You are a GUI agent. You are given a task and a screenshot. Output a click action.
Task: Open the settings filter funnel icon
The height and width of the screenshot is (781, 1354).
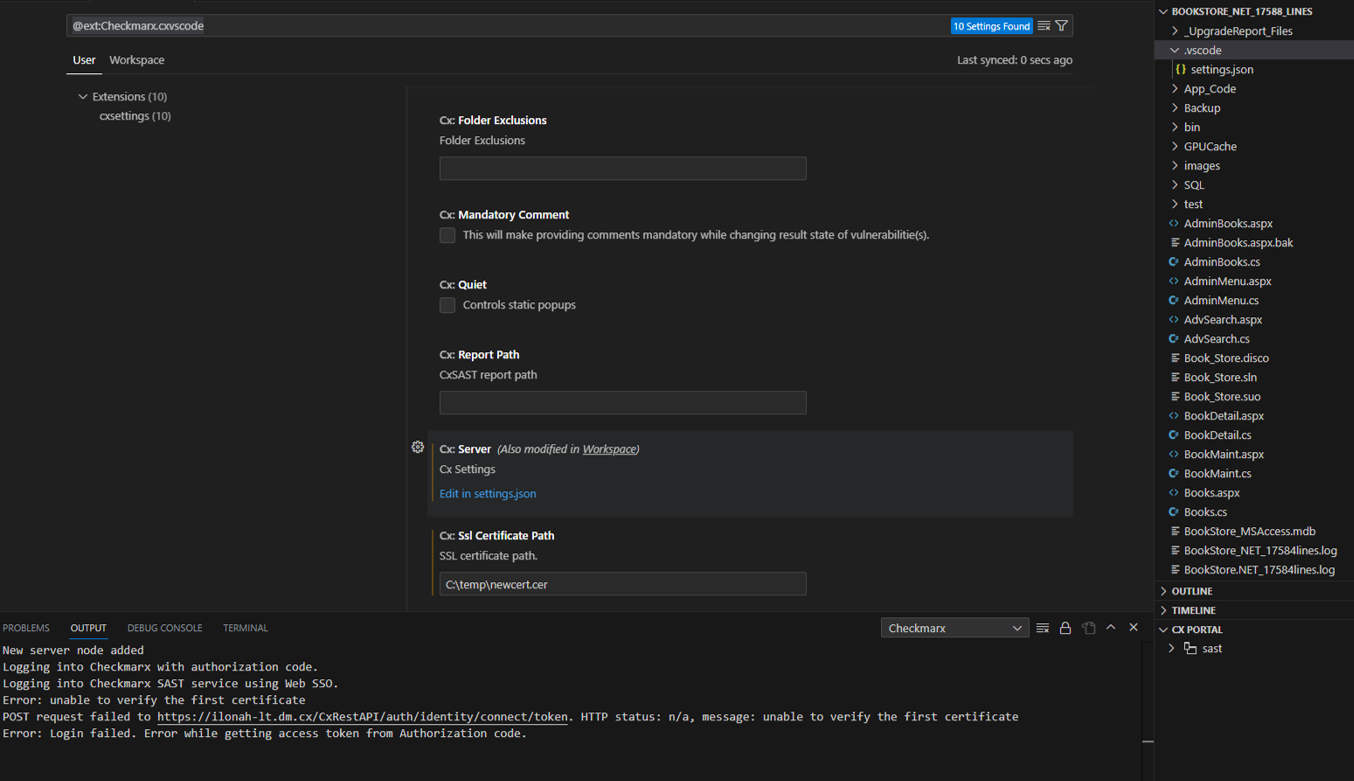click(x=1062, y=26)
